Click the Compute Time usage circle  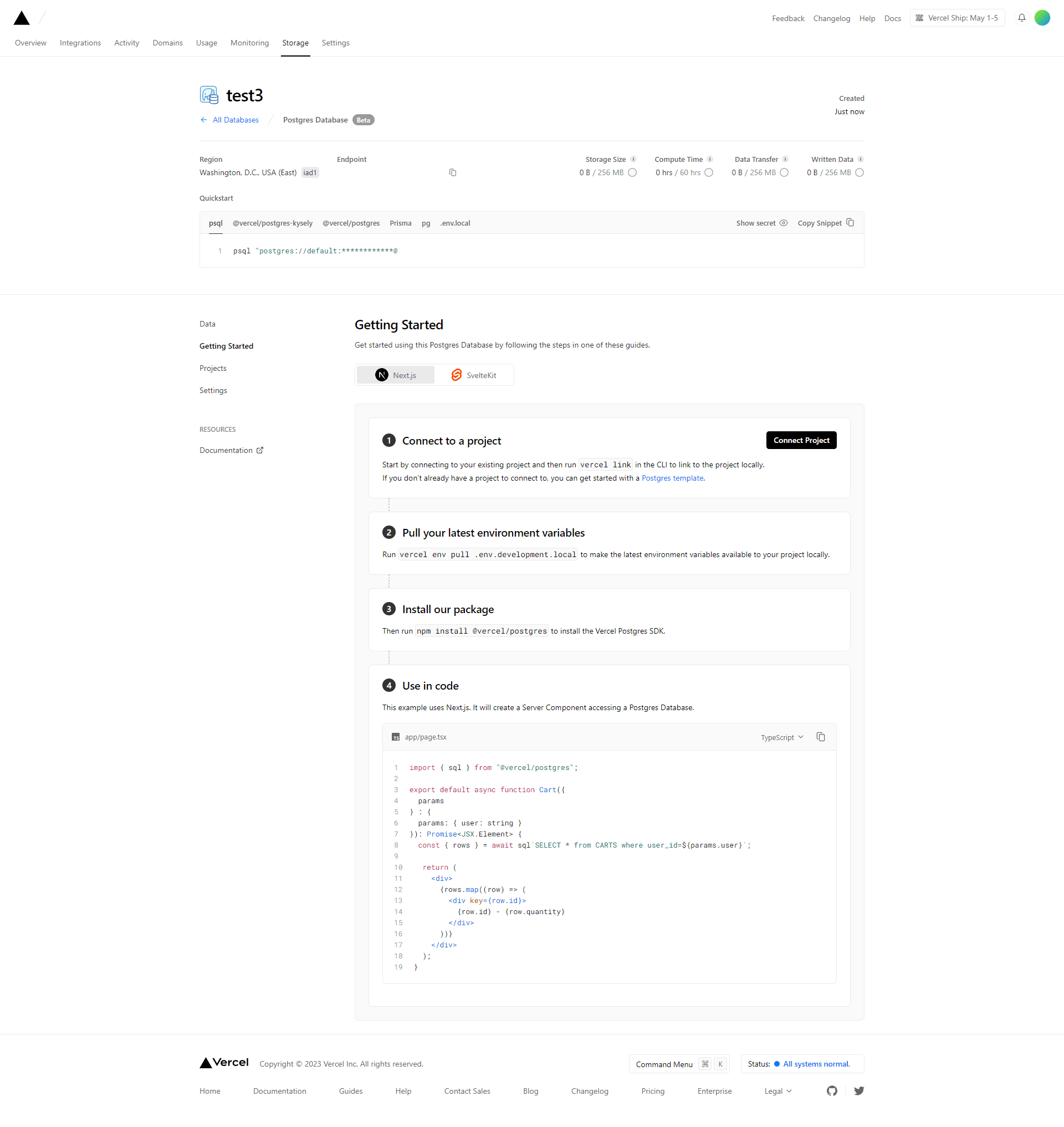coord(709,172)
